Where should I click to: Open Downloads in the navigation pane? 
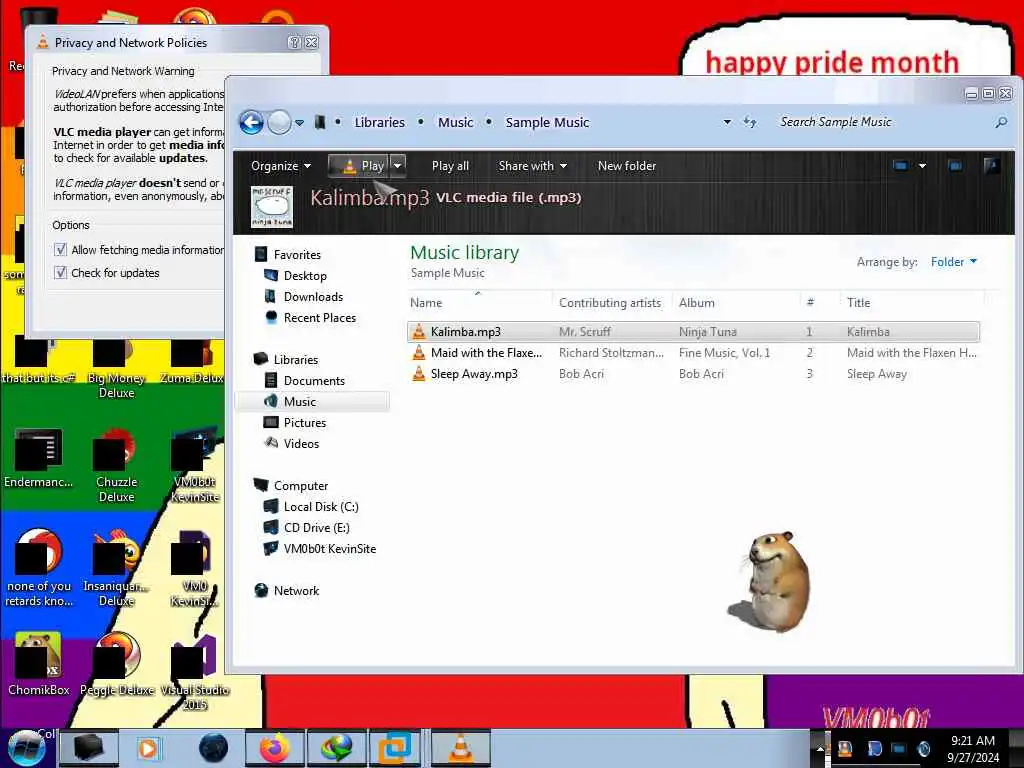tap(313, 296)
